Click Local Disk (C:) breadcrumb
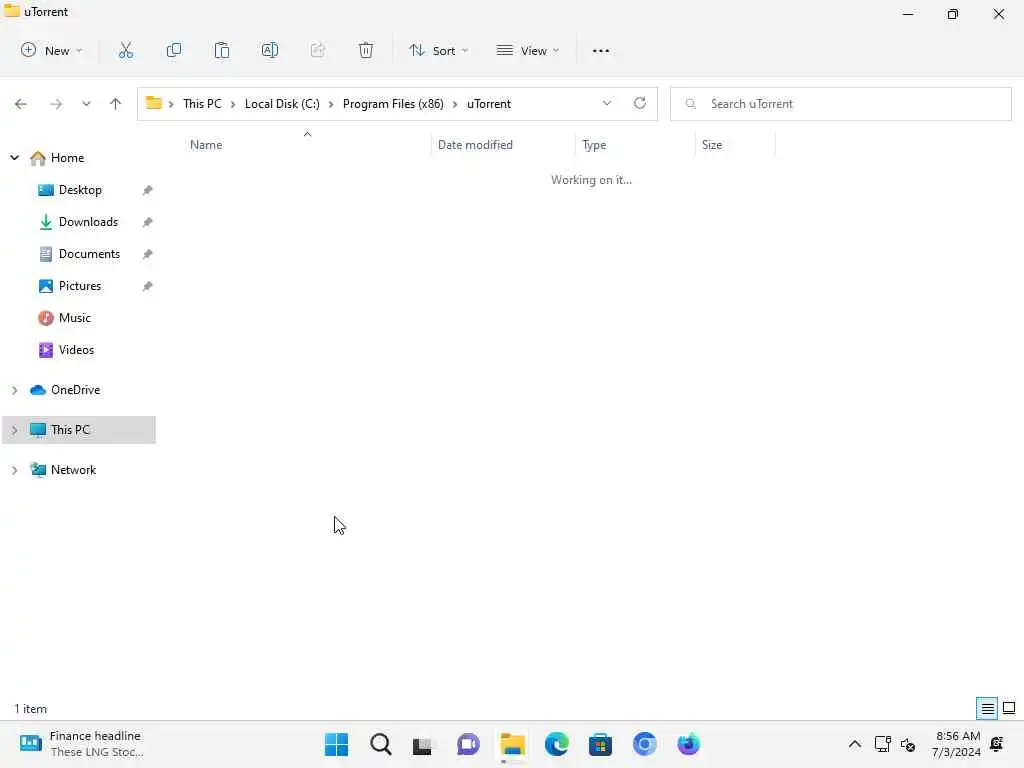 point(282,104)
